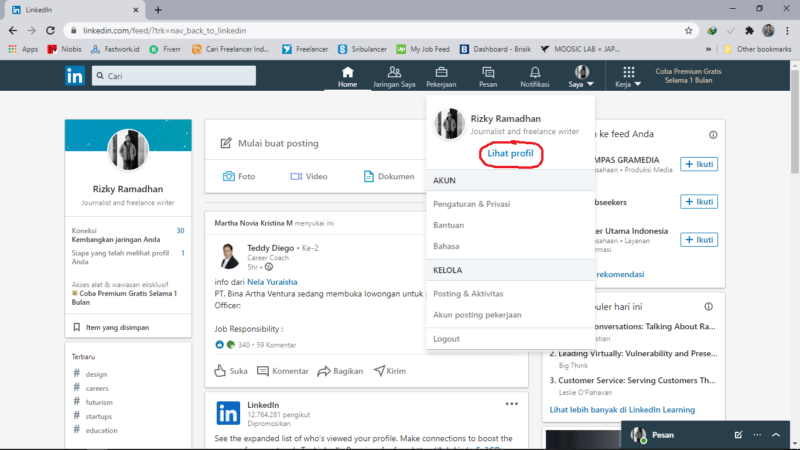800x450 pixels.
Task: Add a Video to the post
Action: pyautogui.click(x=309, y=177)
